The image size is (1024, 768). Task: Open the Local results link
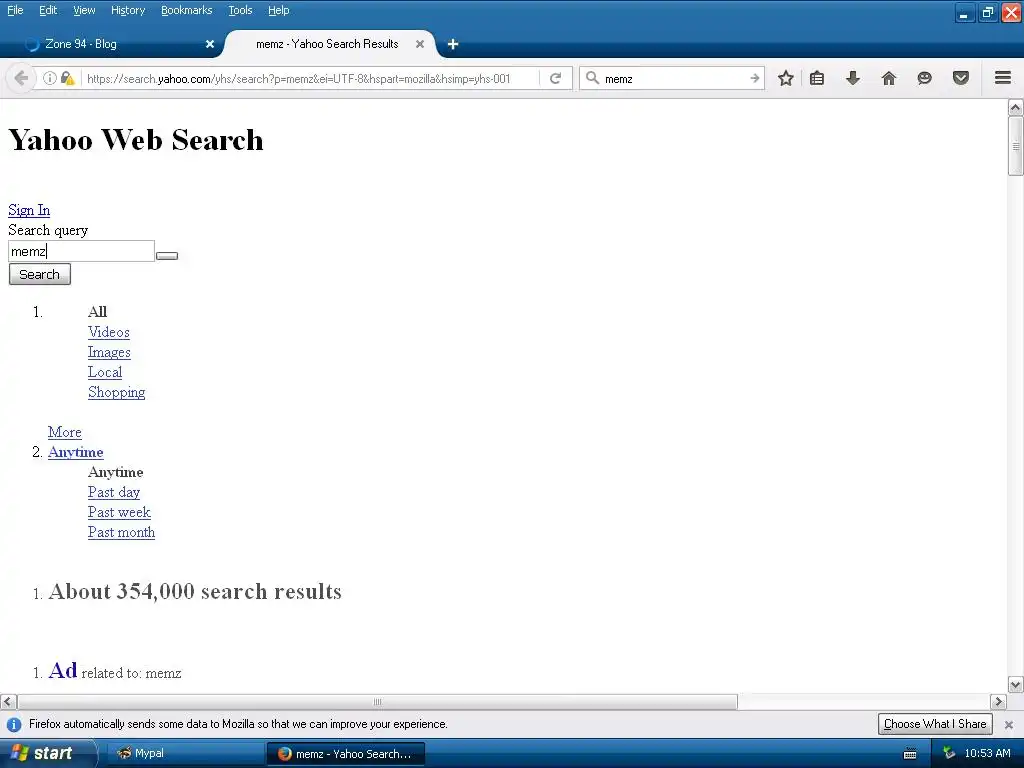click(x=104, y=372)
